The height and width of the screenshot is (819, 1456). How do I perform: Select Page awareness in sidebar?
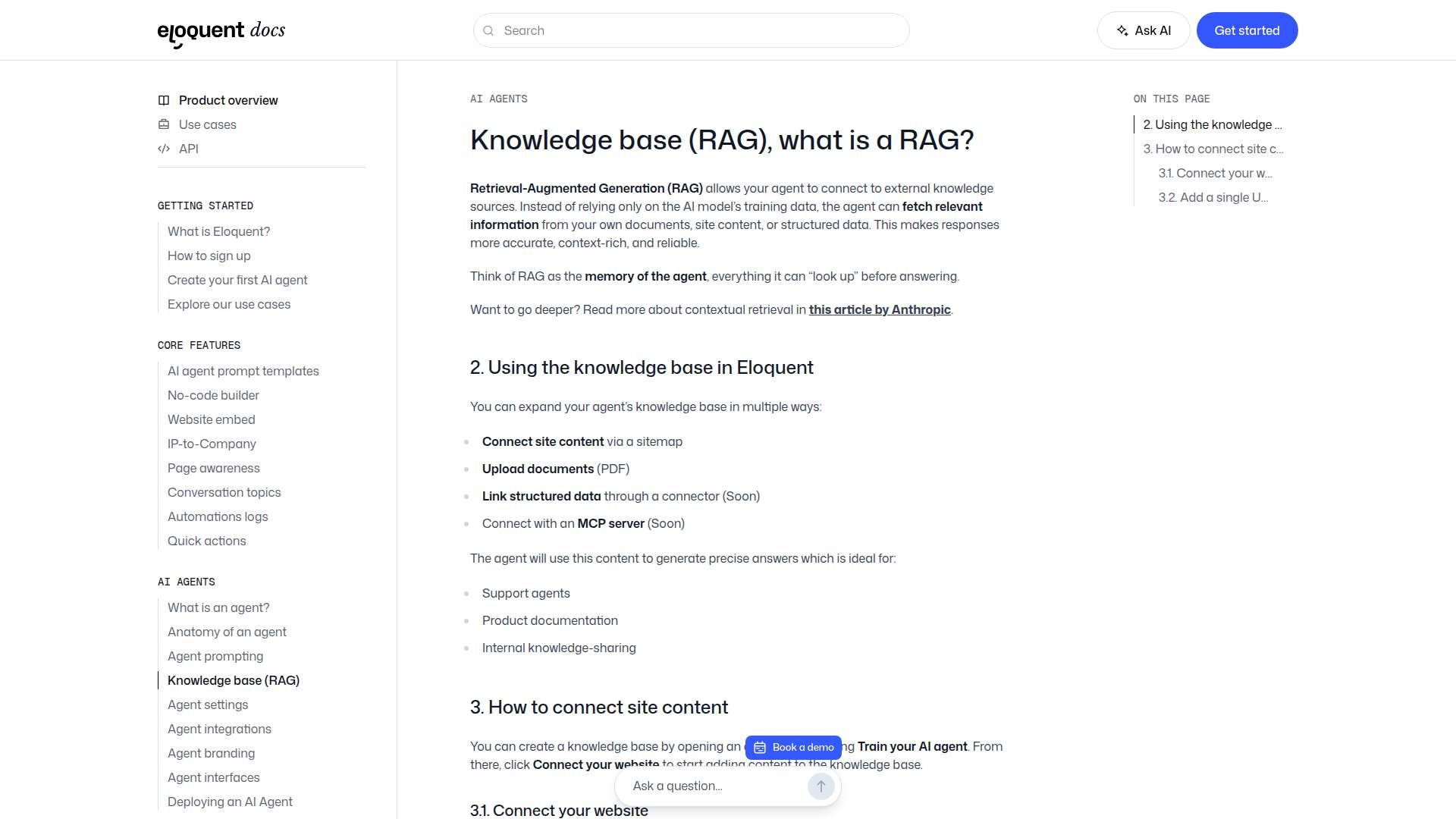[214, 468]
